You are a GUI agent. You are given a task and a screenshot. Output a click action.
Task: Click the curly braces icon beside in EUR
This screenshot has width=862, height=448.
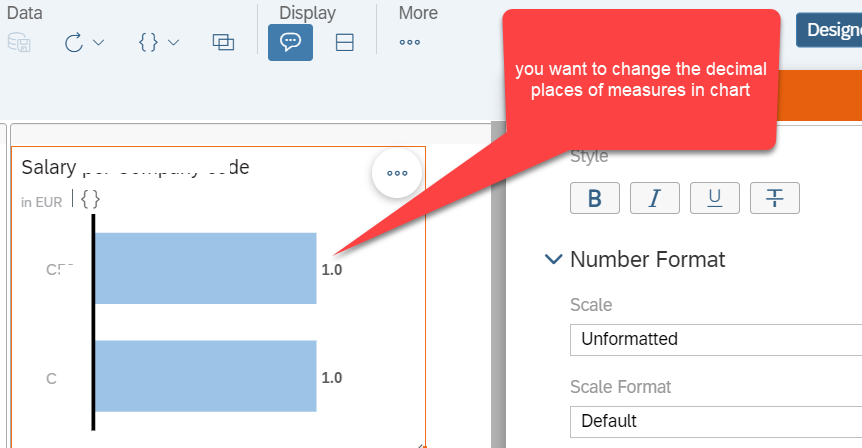pyautogui.click(x=91, y=199)
